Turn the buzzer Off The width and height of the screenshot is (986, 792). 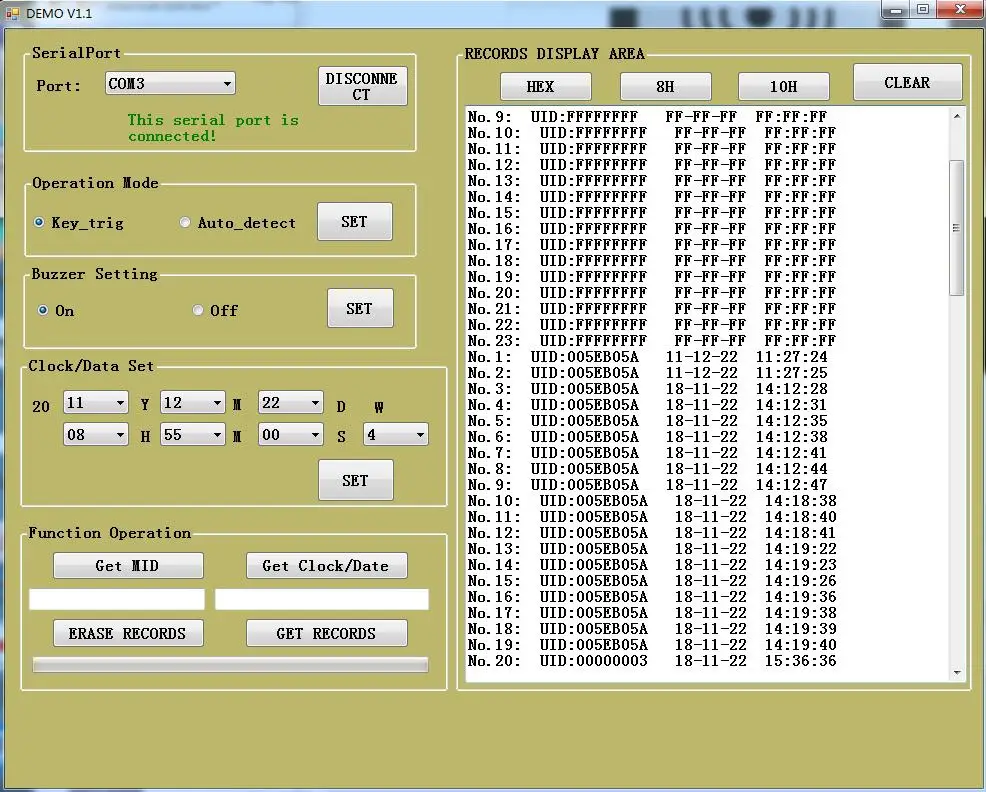pyautogui.click(x=215, y=311)
